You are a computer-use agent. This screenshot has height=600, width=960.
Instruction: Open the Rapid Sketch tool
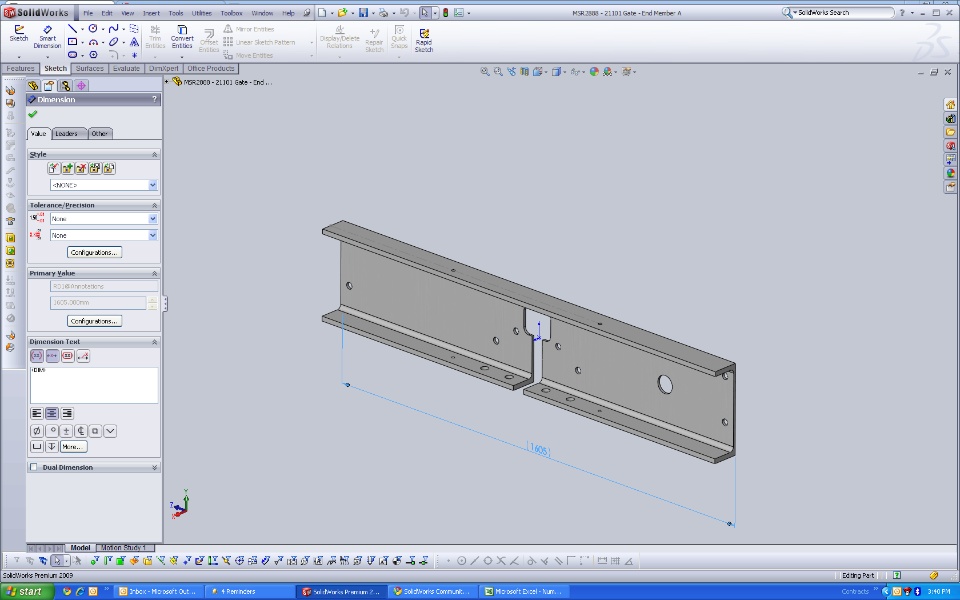[424, 39]
